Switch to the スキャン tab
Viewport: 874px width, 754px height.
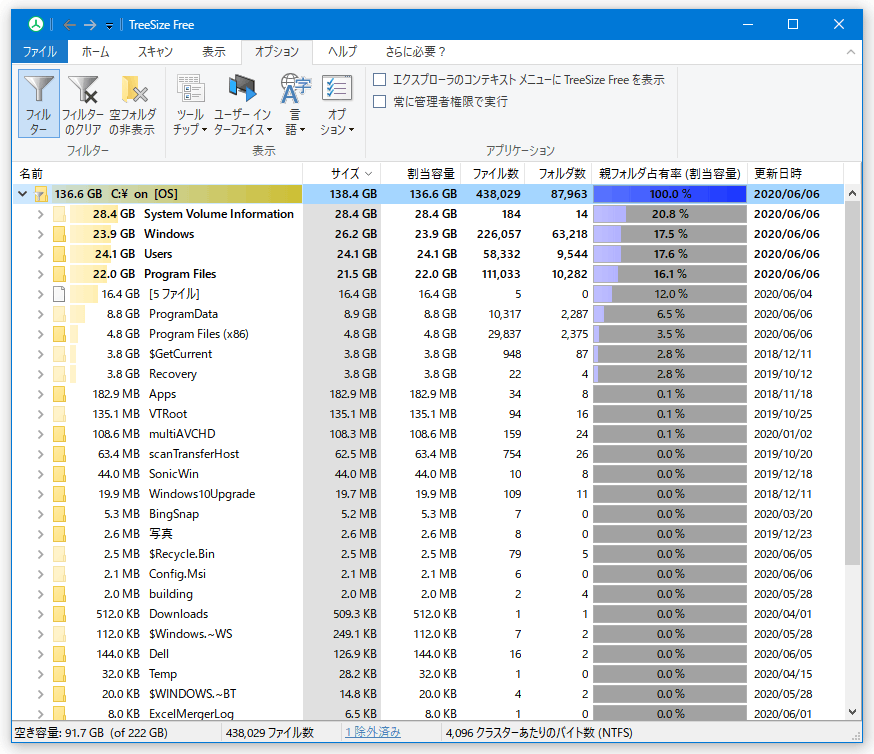[156, 52]
